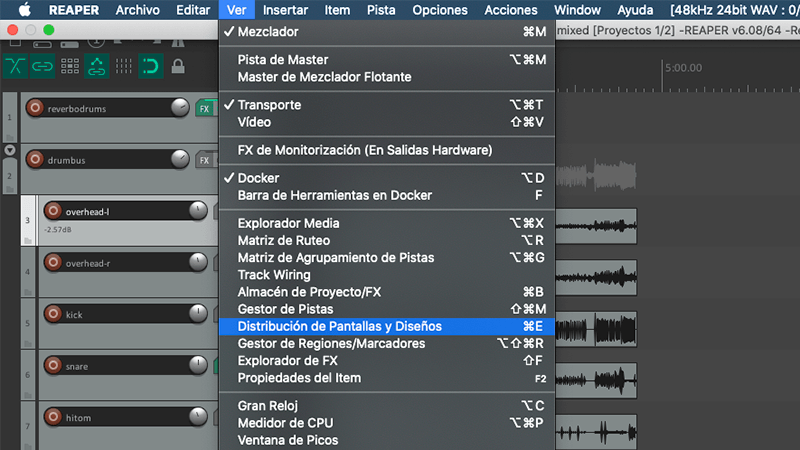This screenshot has height=450, width=800.
Task: Toggle the auto-crossfade toolbar icon
Action: point(16,66)
